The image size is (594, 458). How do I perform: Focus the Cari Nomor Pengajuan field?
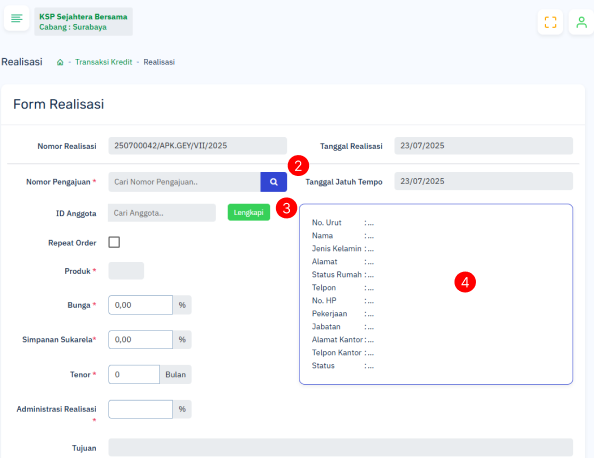pyautogui.click(x=184, y=182)
